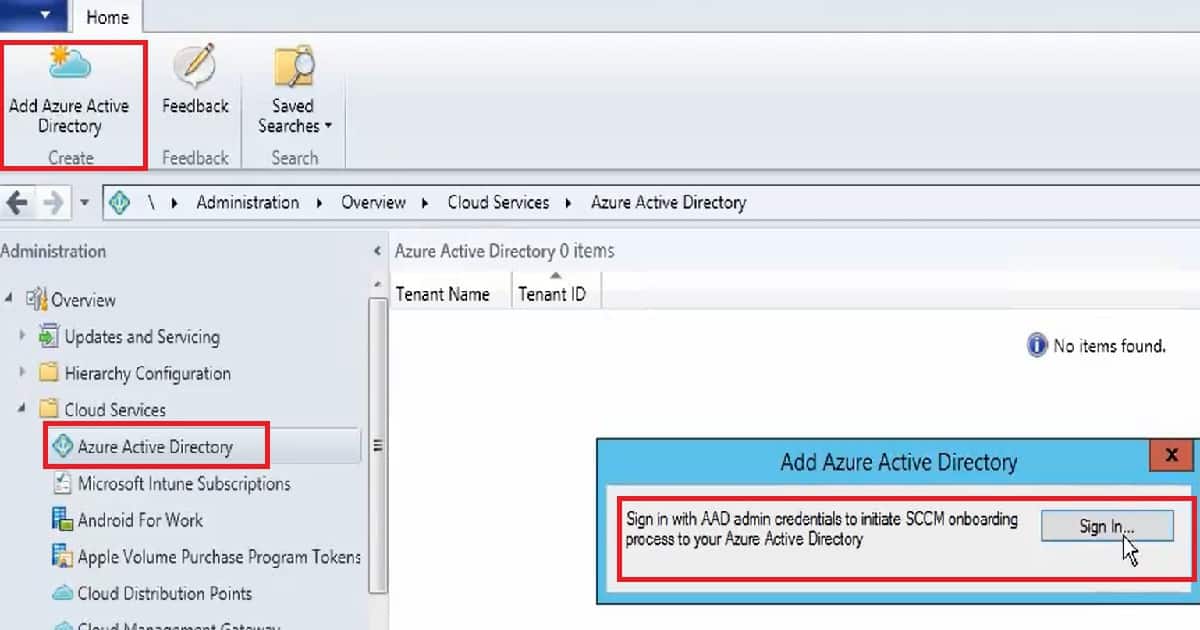The height and width of the screenshot is (630, 1200).
Task: Click the Apple Volume Purchase Tokens icon
Action: [x=62, y=556]
